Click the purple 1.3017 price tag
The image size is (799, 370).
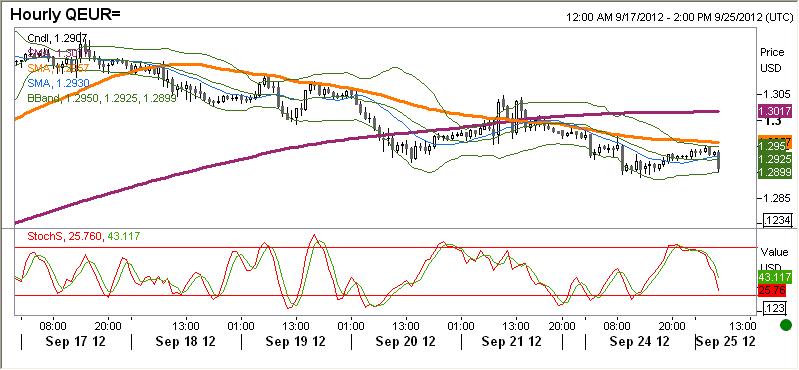pos(775,111)
